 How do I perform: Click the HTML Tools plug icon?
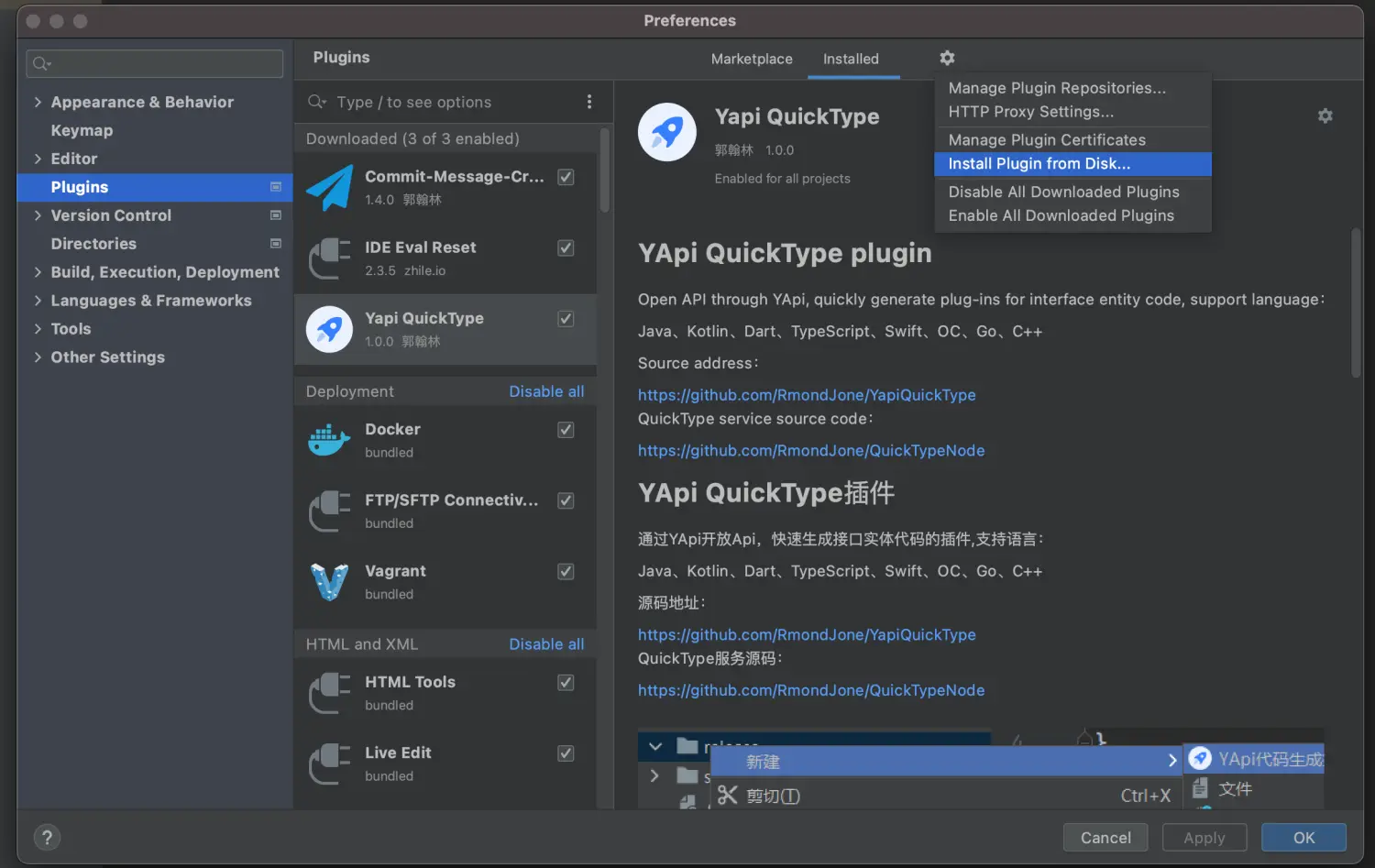point(329,693)
